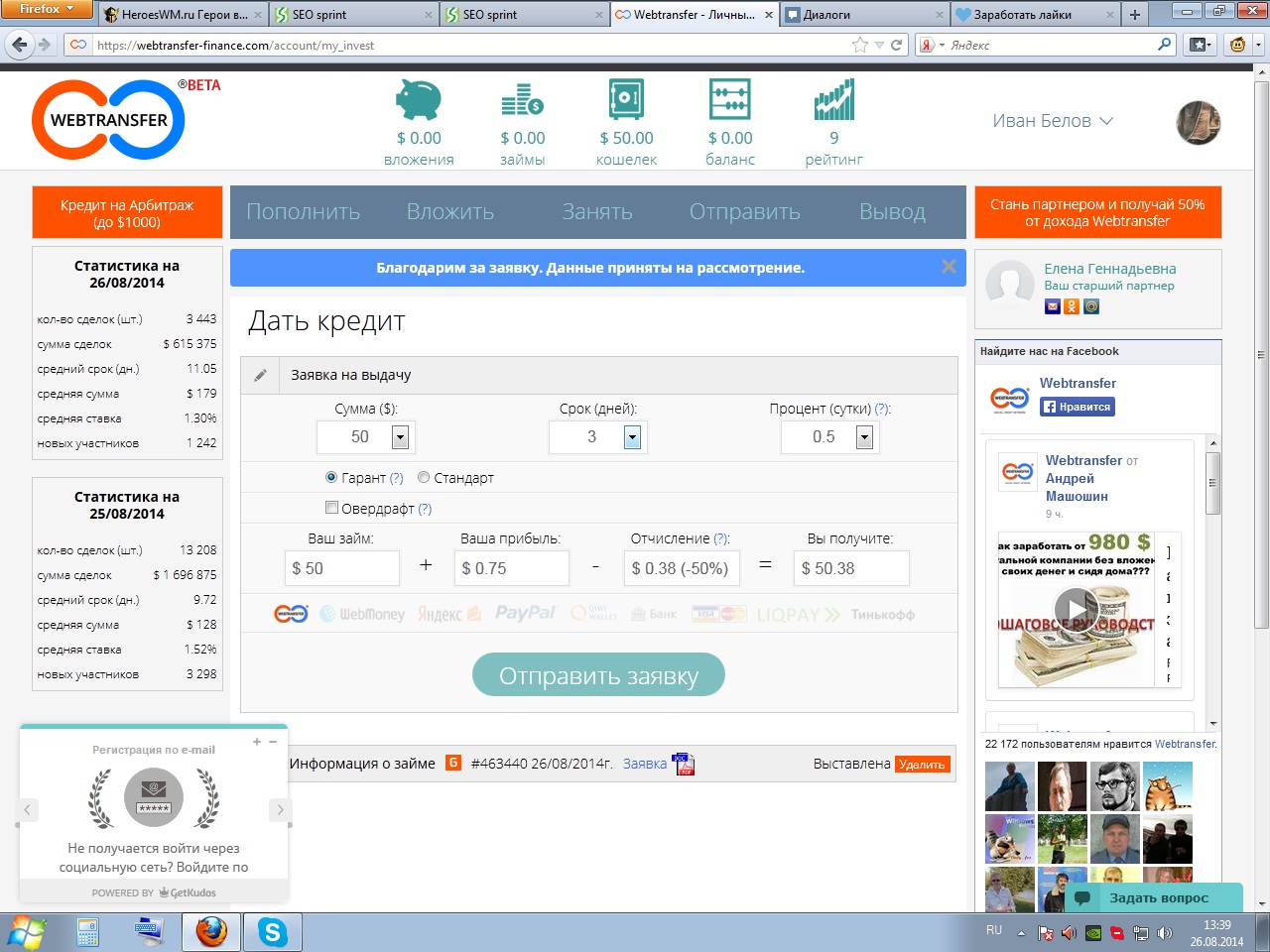Click the orange Удалить button
This screenshot has height=952, width=1270.
click(923, 765)
